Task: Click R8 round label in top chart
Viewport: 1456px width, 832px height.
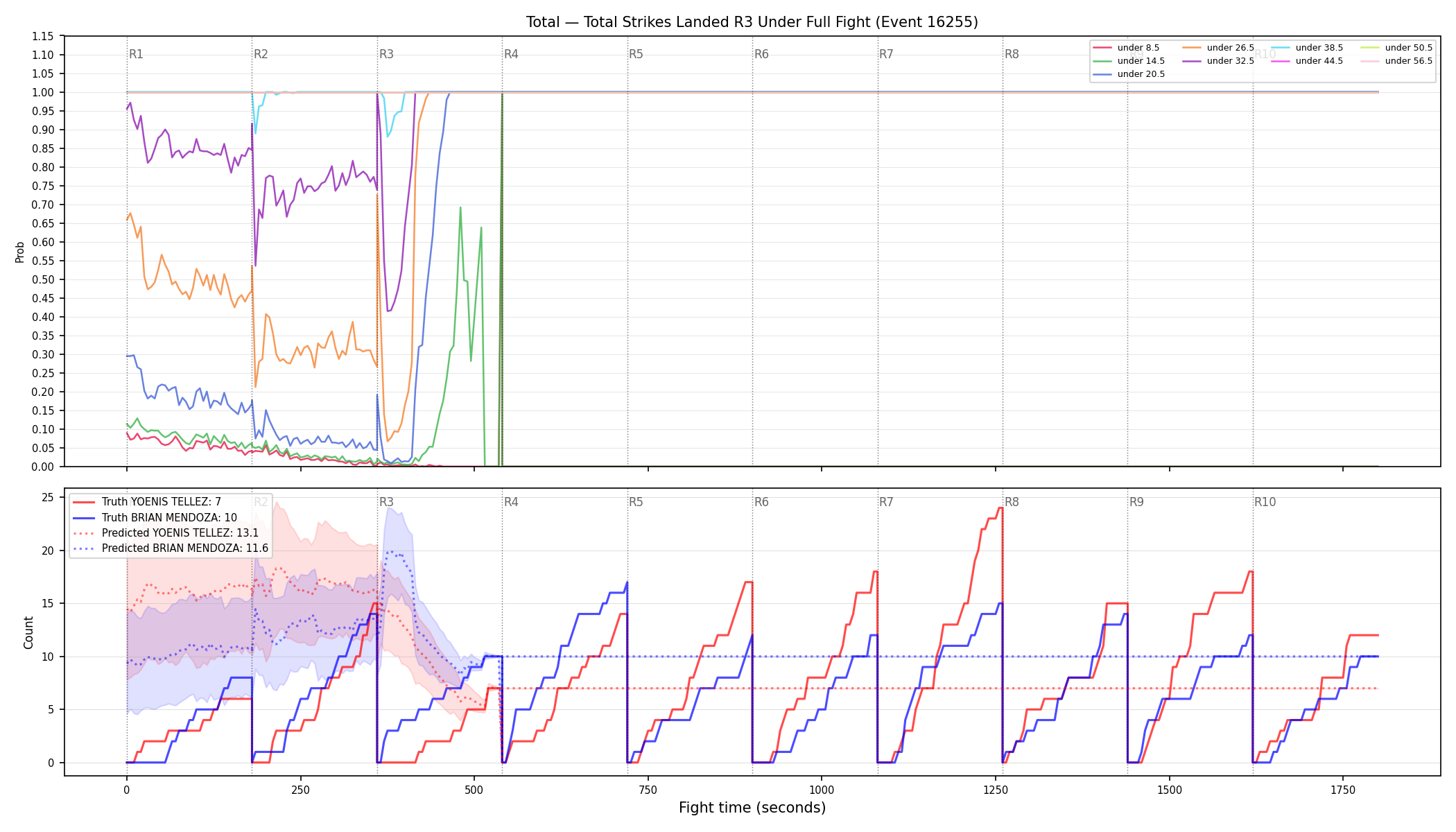Action: [1012, 54]
